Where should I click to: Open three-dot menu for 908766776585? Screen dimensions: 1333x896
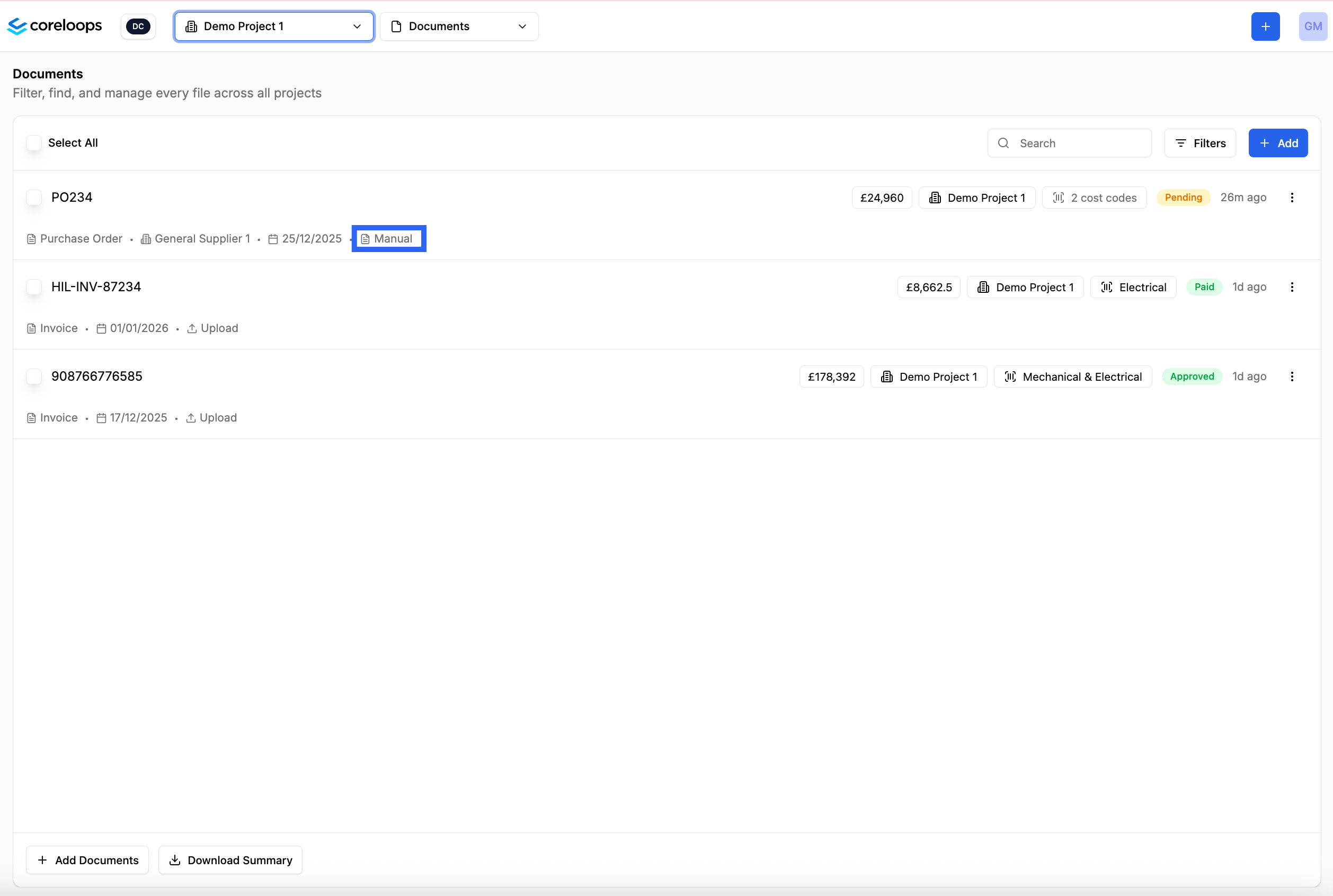[1292, 377]
